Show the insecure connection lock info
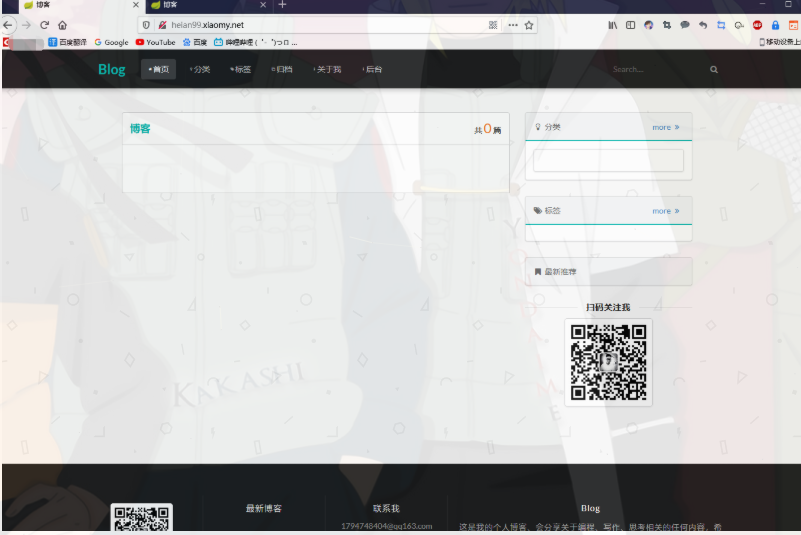Image resolution: width=801 pixels, height=535 pixels. click(162, 25)
